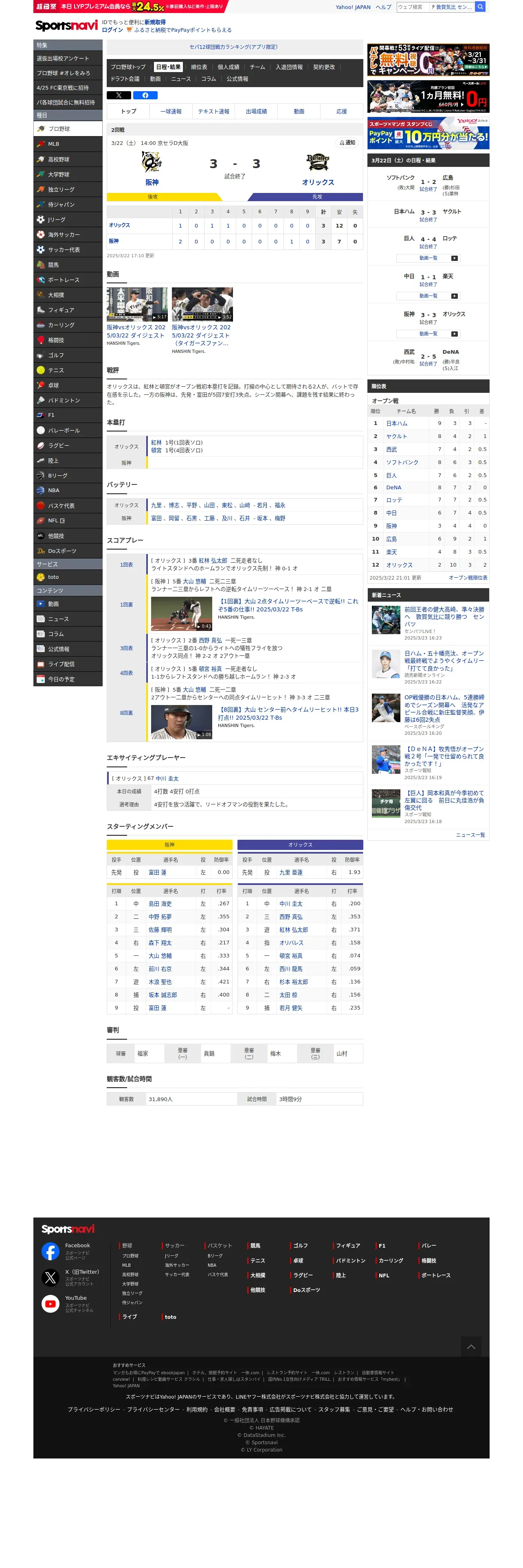Open player 中川 圭太 in exciting player

coord(167,779)
